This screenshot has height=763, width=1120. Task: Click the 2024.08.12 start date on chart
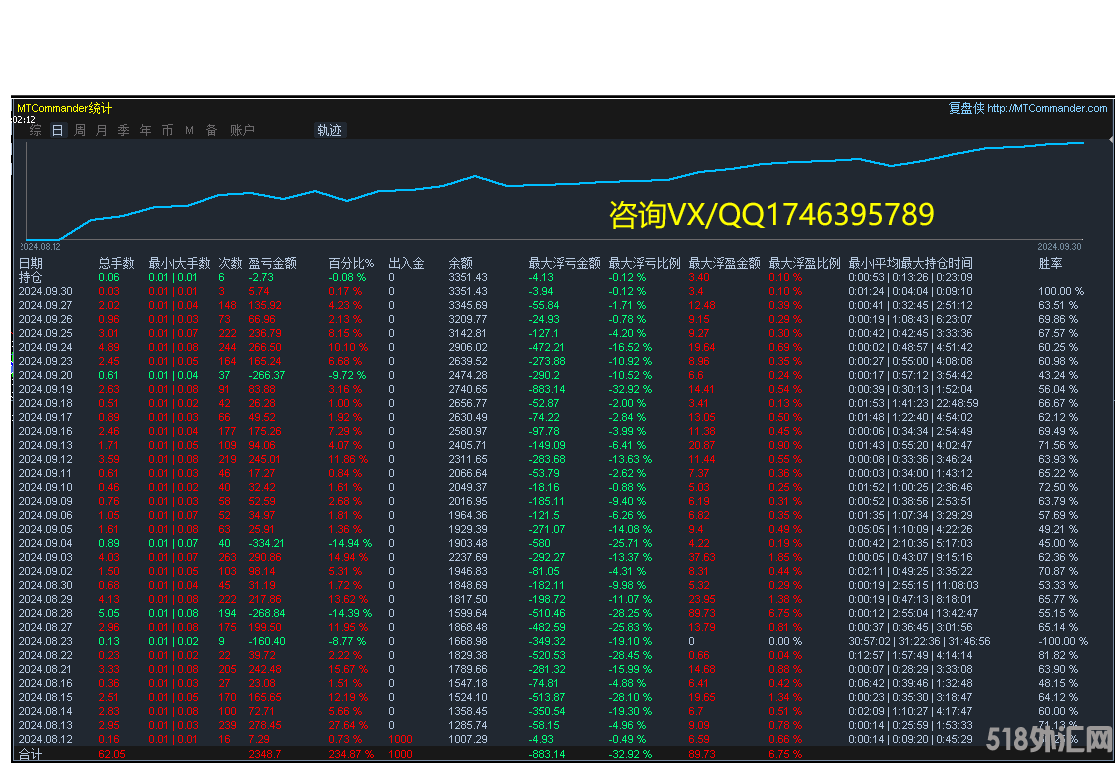coord(42,246)
